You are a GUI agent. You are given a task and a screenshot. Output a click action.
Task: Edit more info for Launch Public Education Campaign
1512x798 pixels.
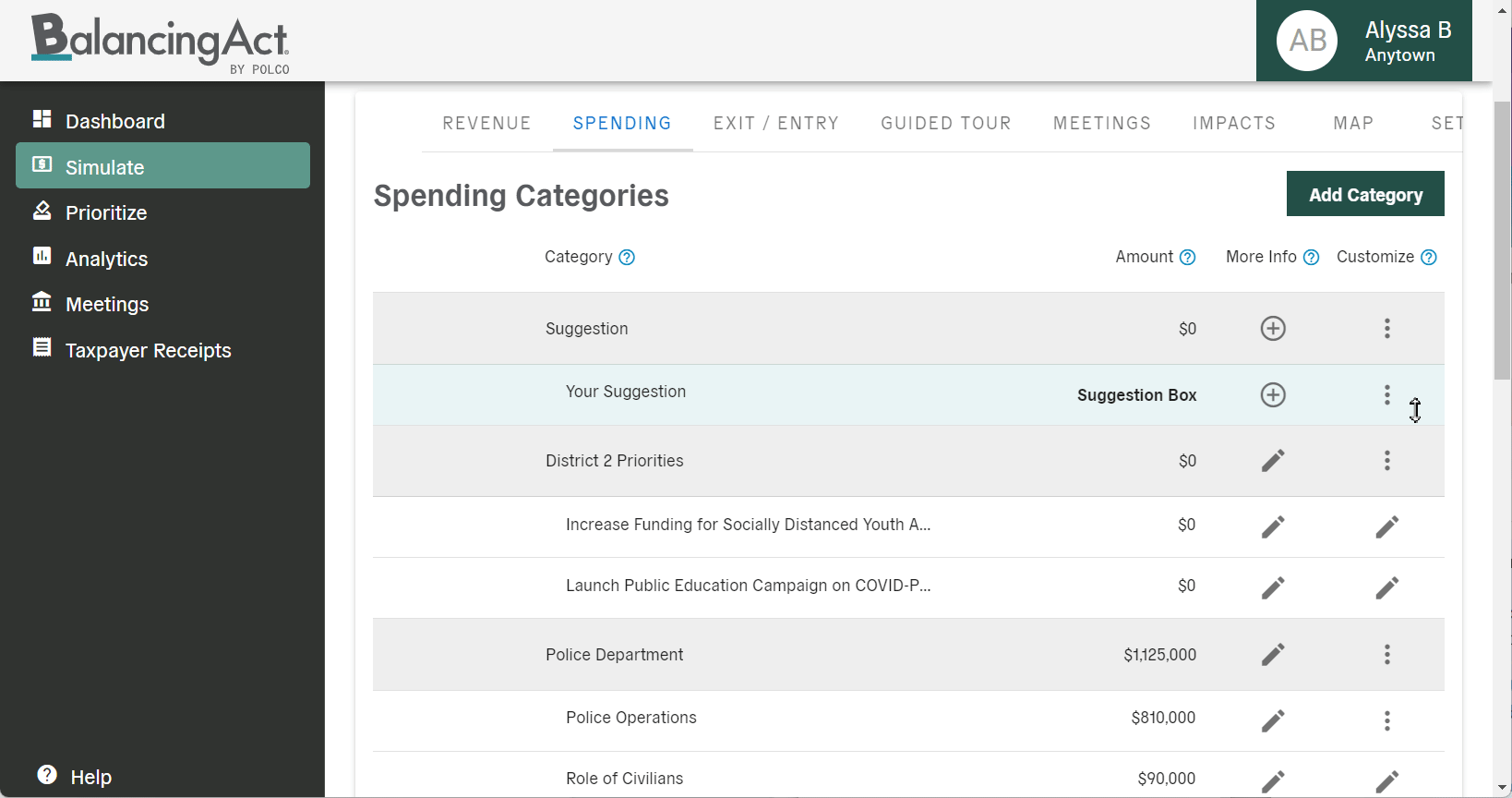tap(1273, 587)
